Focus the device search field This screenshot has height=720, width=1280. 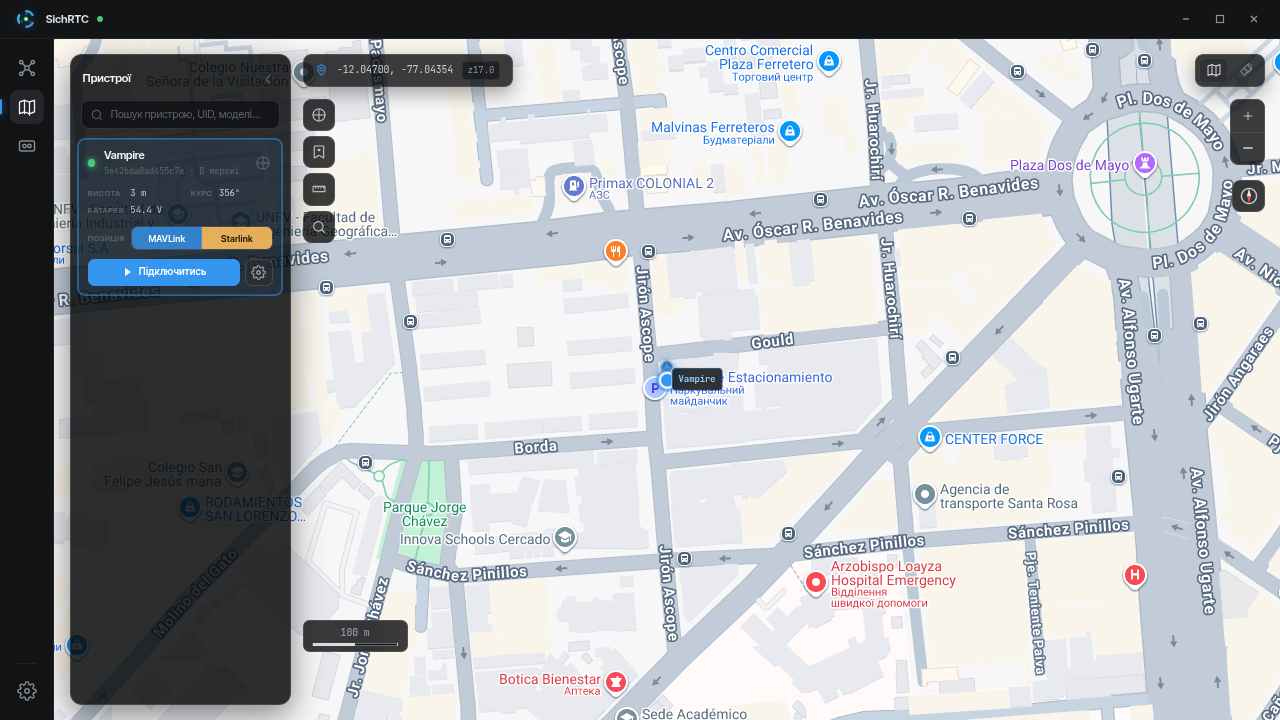(x=180, y=115)
